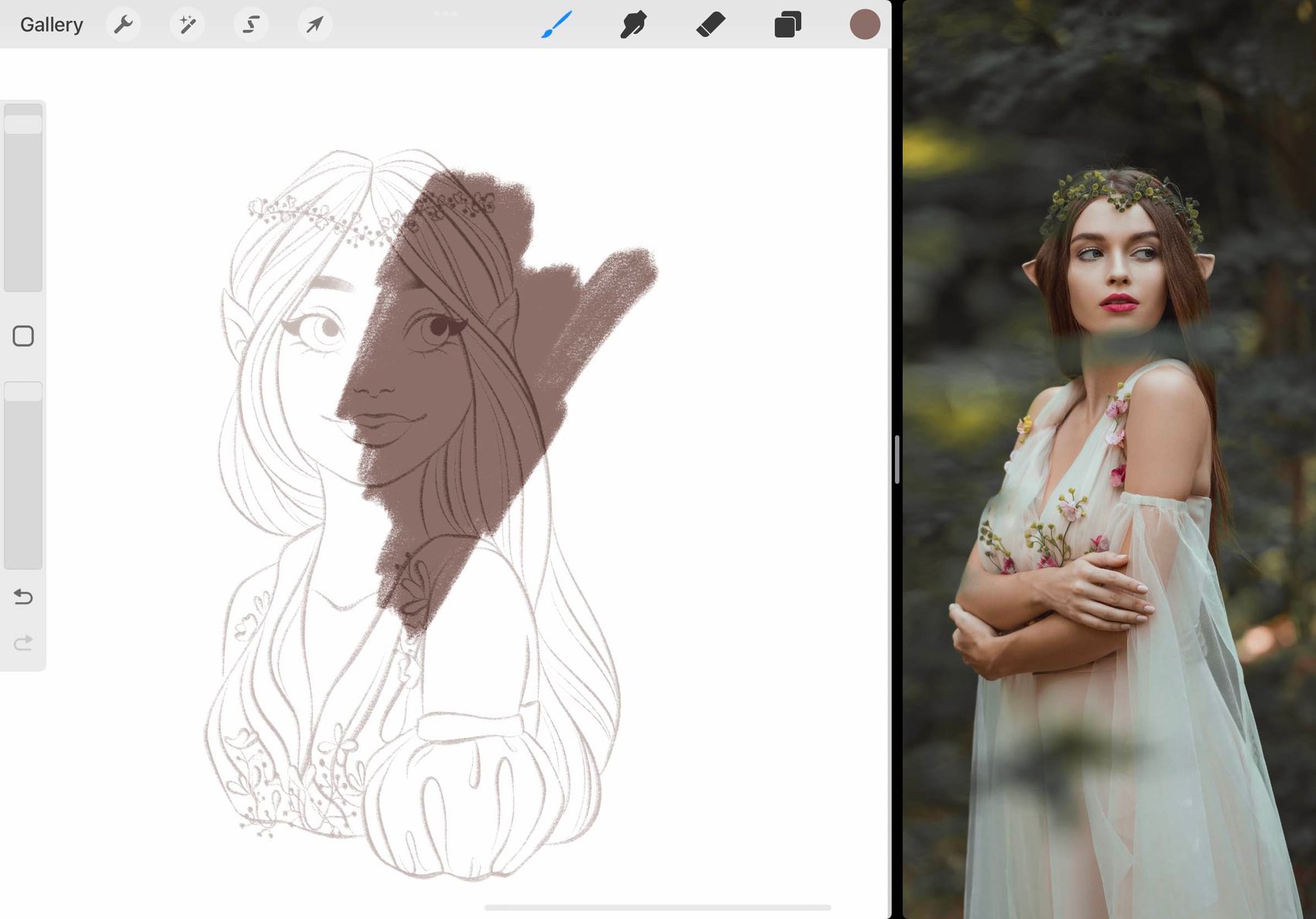Open the Layers panel
The width and height of the screenshot is (1316, 919).
[x=787, y=25]
